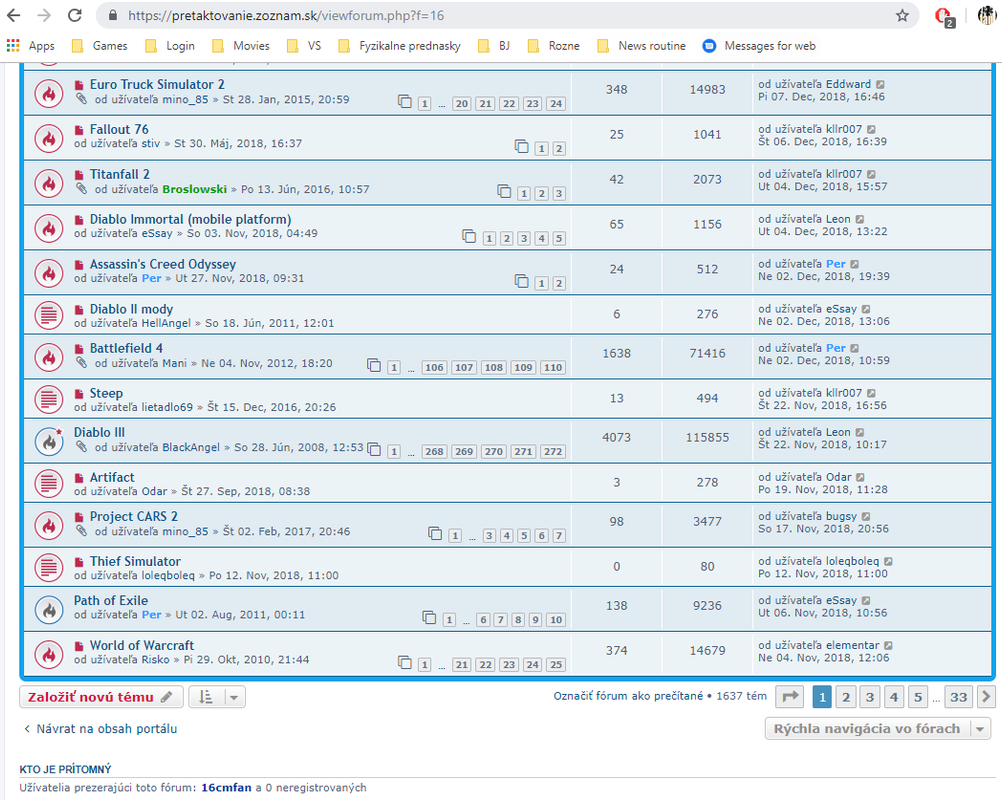Click the browser address bar URL
The width and height of the screenshot is (1002, 800).
286,15
